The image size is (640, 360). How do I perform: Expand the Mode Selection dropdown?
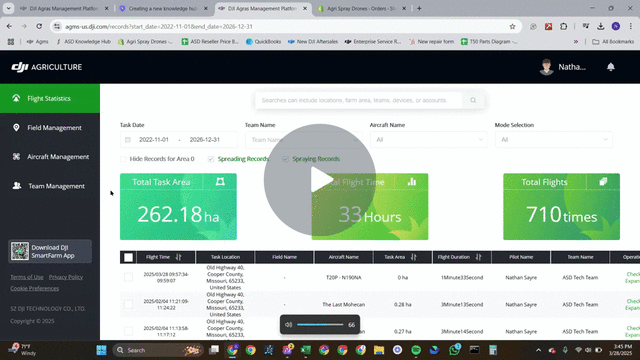click(x=553, y=140)
